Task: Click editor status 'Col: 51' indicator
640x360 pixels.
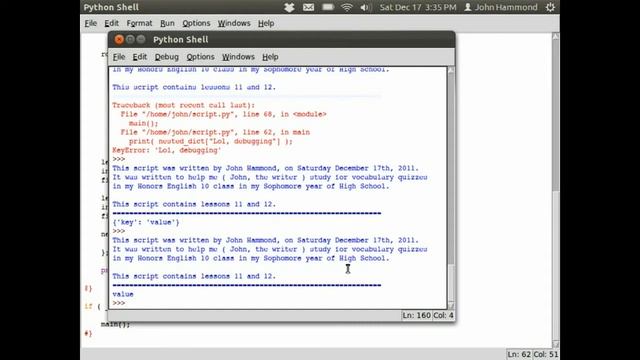Action: (x=545, y=354)
